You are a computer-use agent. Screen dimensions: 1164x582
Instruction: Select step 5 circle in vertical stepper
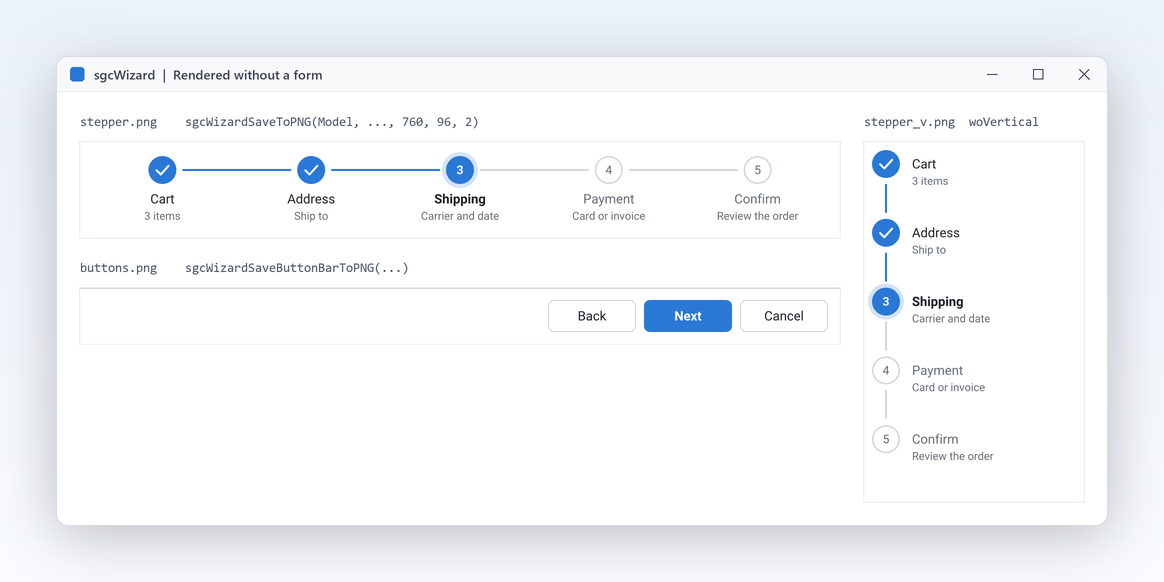click(886, 439)
